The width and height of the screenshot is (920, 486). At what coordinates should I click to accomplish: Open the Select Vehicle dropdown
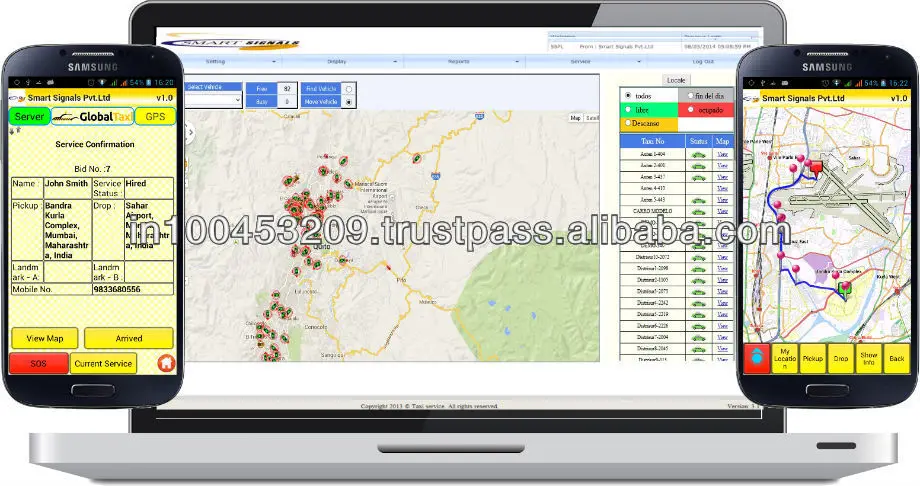[212, 100]
